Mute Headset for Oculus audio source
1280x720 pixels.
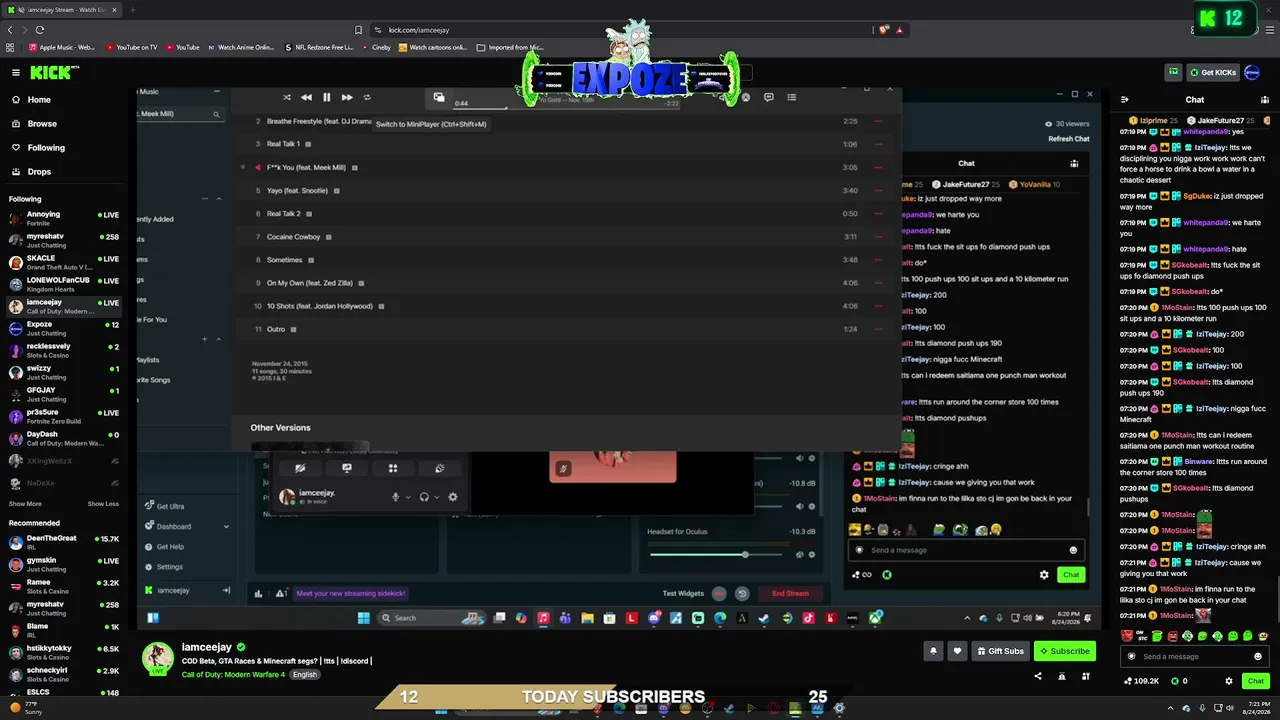click(799, 554)
